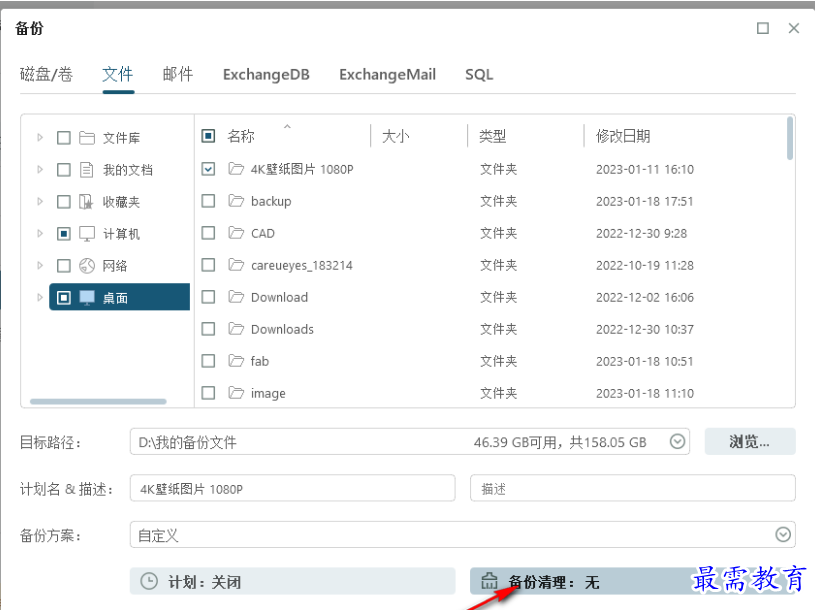The image size is (815, 610).
Task: Click the cleanup icon beside 备份清理
Action: click(489, 581)
